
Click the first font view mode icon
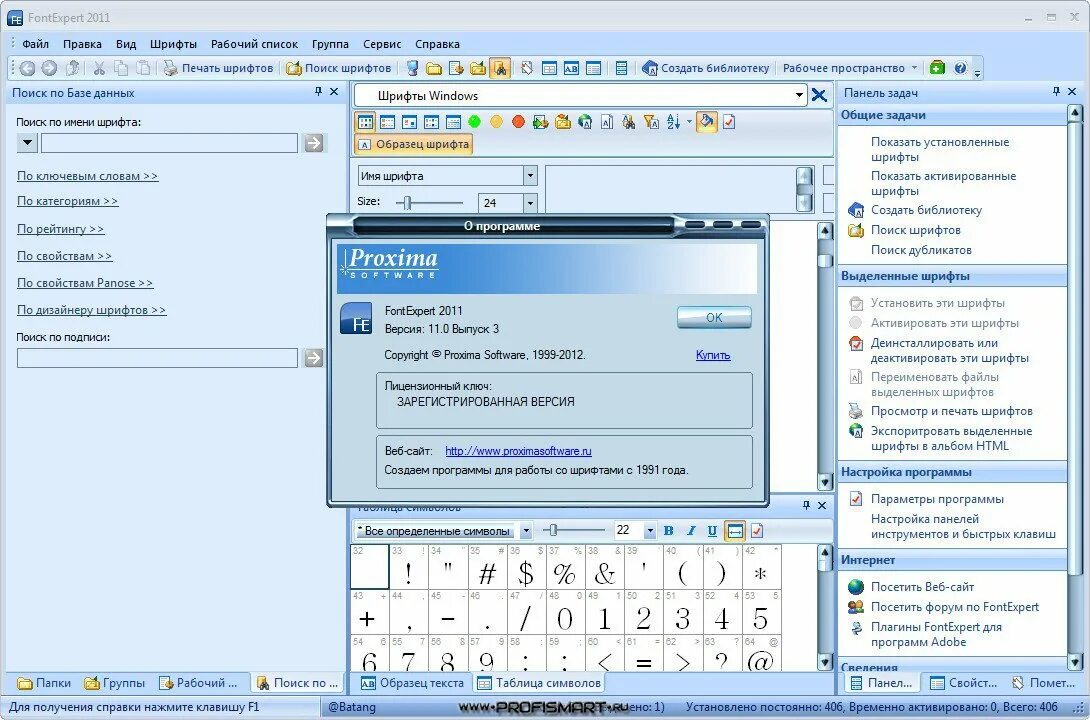(x=366, y=122)
